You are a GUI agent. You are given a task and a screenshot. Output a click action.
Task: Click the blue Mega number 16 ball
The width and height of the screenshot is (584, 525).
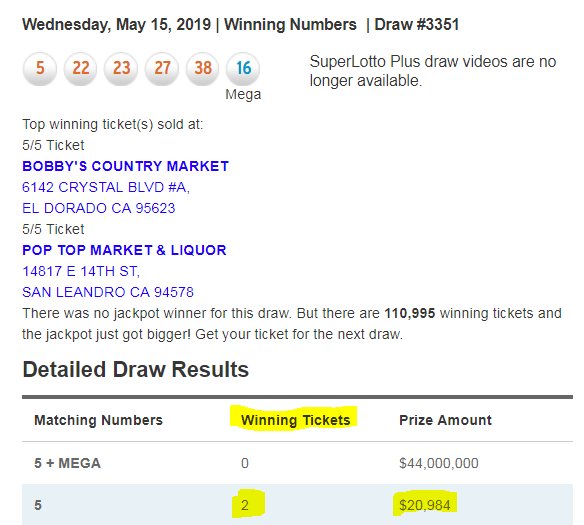[x=243, y=69]
